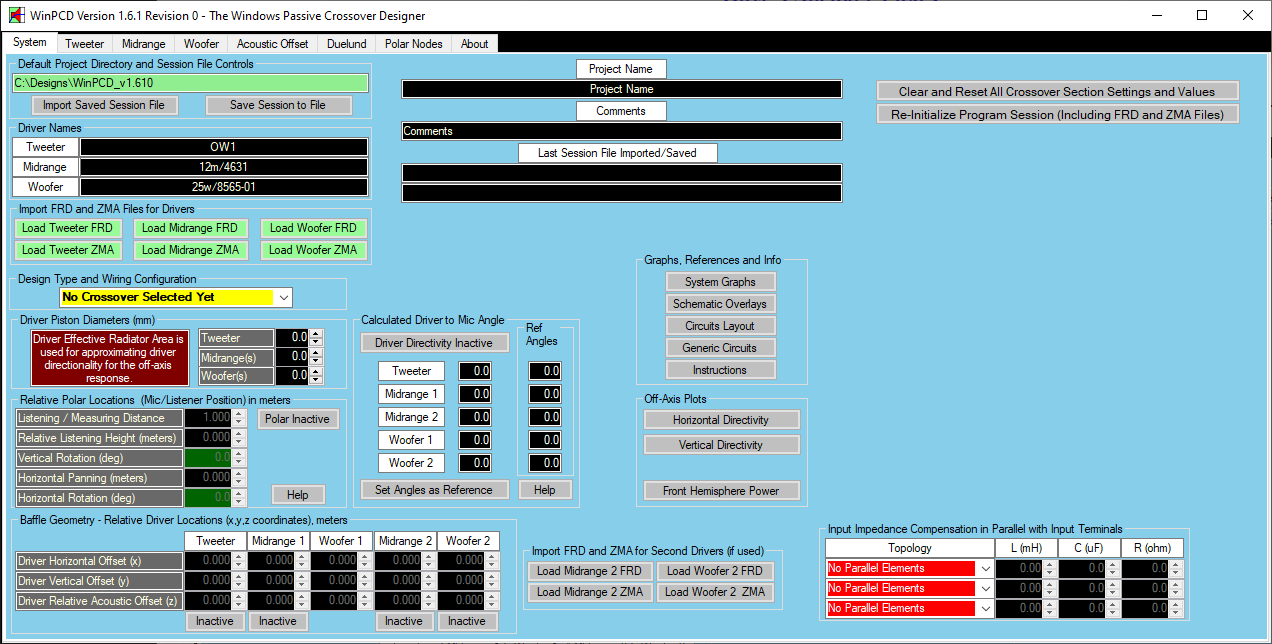Open the Polar Nodes tab
1272x644 pixels.
[x=413, y=44]
